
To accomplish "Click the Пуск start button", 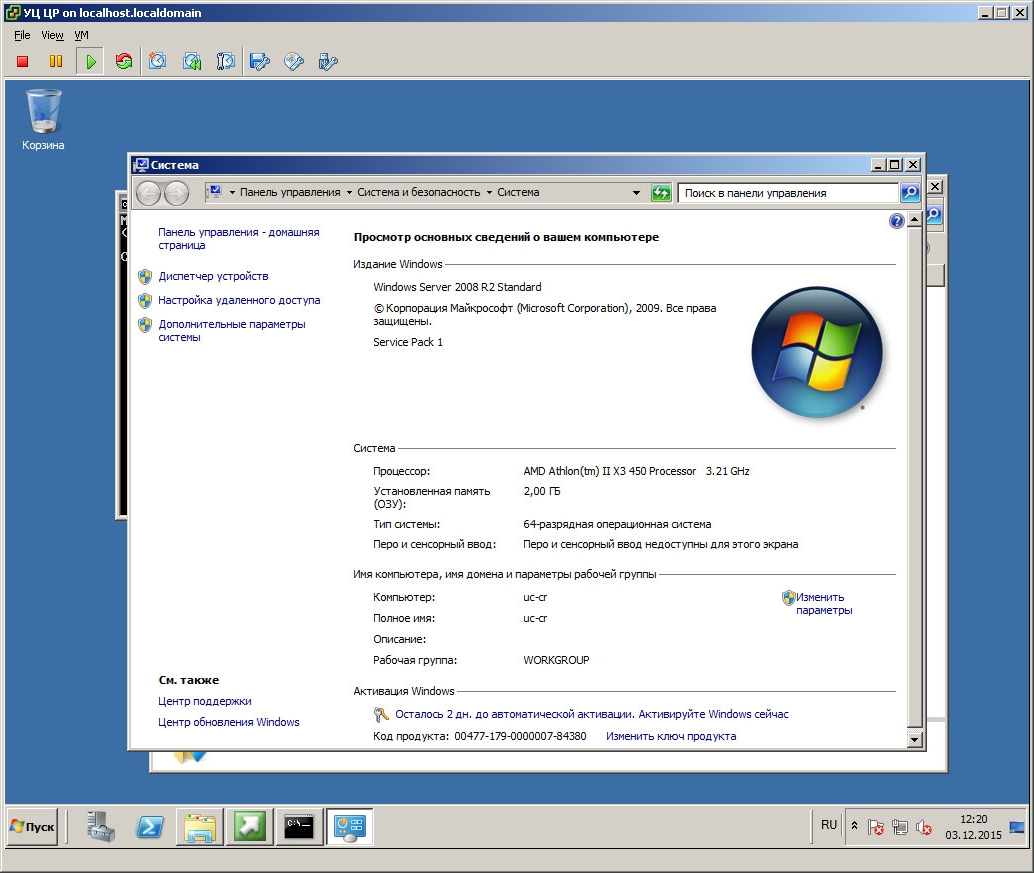I will 33,827.
